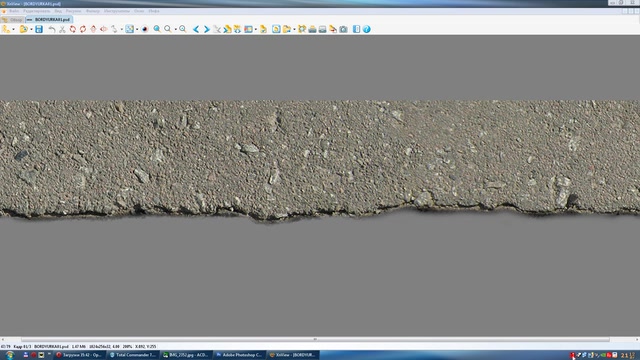Select the BORDYURKA01.psd tab
Viewport: 640px width, 360px height.
[49, 20]
